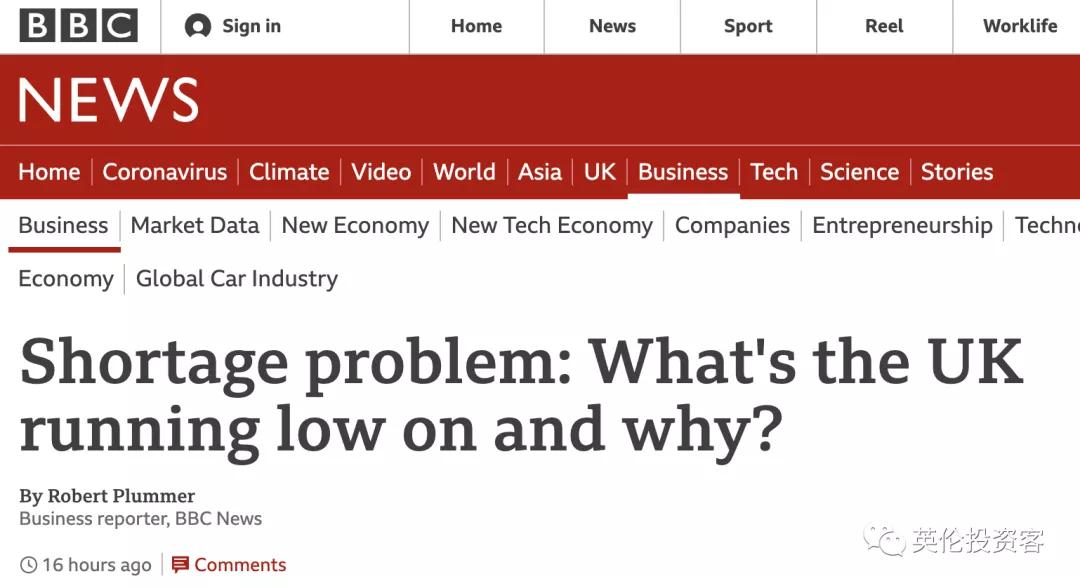Click the Sign in account icon
Screen dimensions: 1080x588
click(x=197, y=27)
